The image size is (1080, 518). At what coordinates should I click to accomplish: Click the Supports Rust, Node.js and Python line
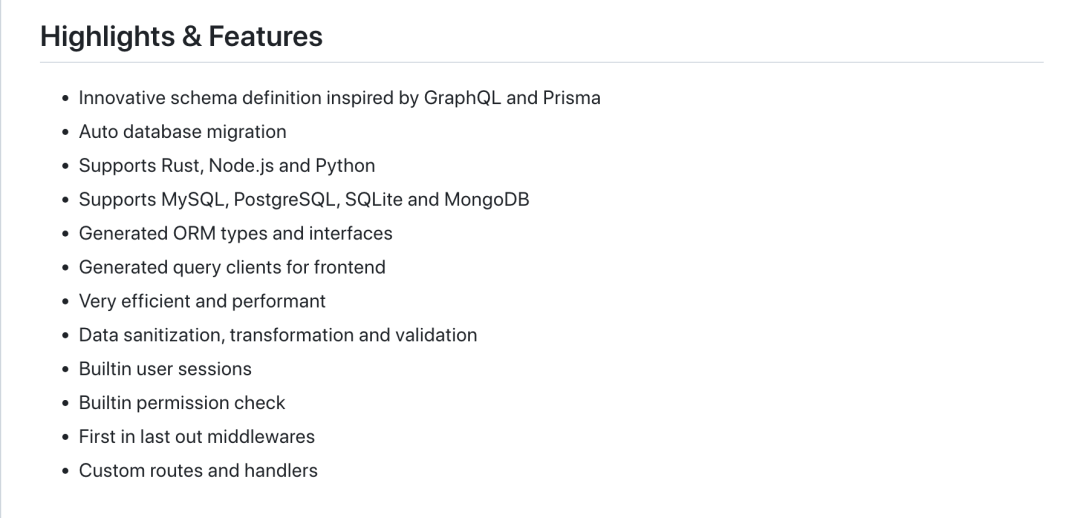coord(227,165)
